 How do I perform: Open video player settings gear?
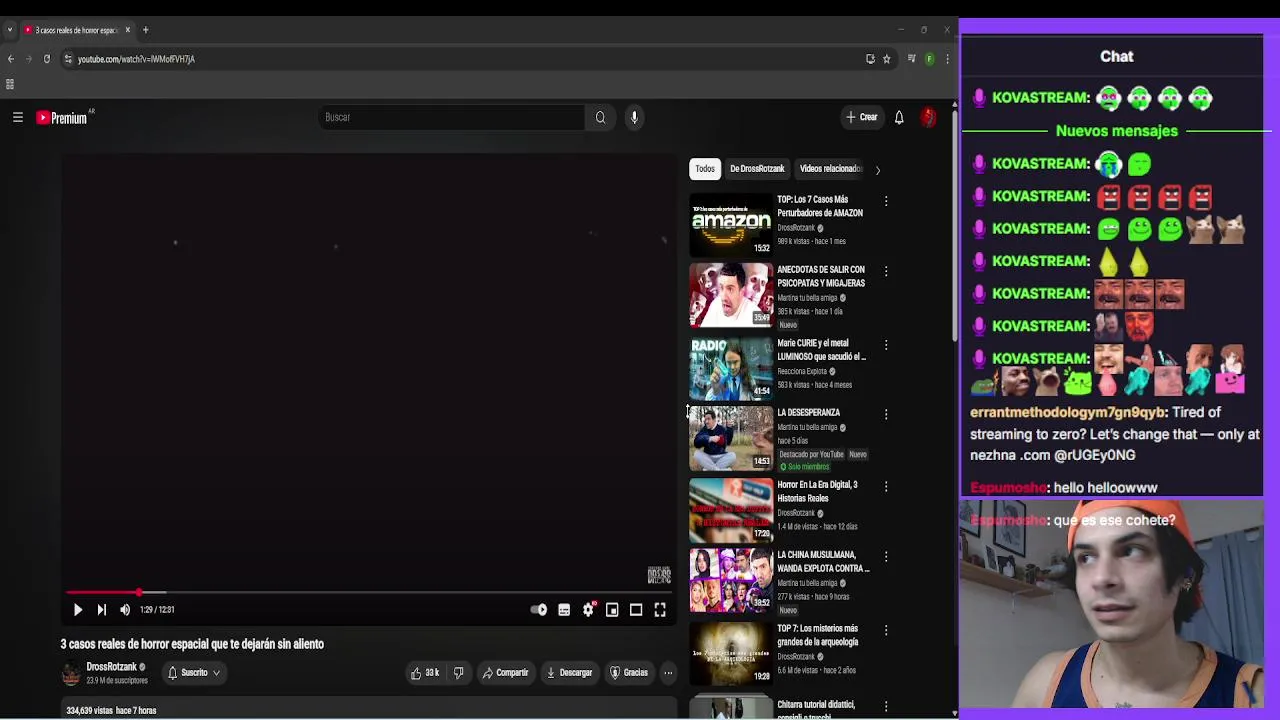588,610
